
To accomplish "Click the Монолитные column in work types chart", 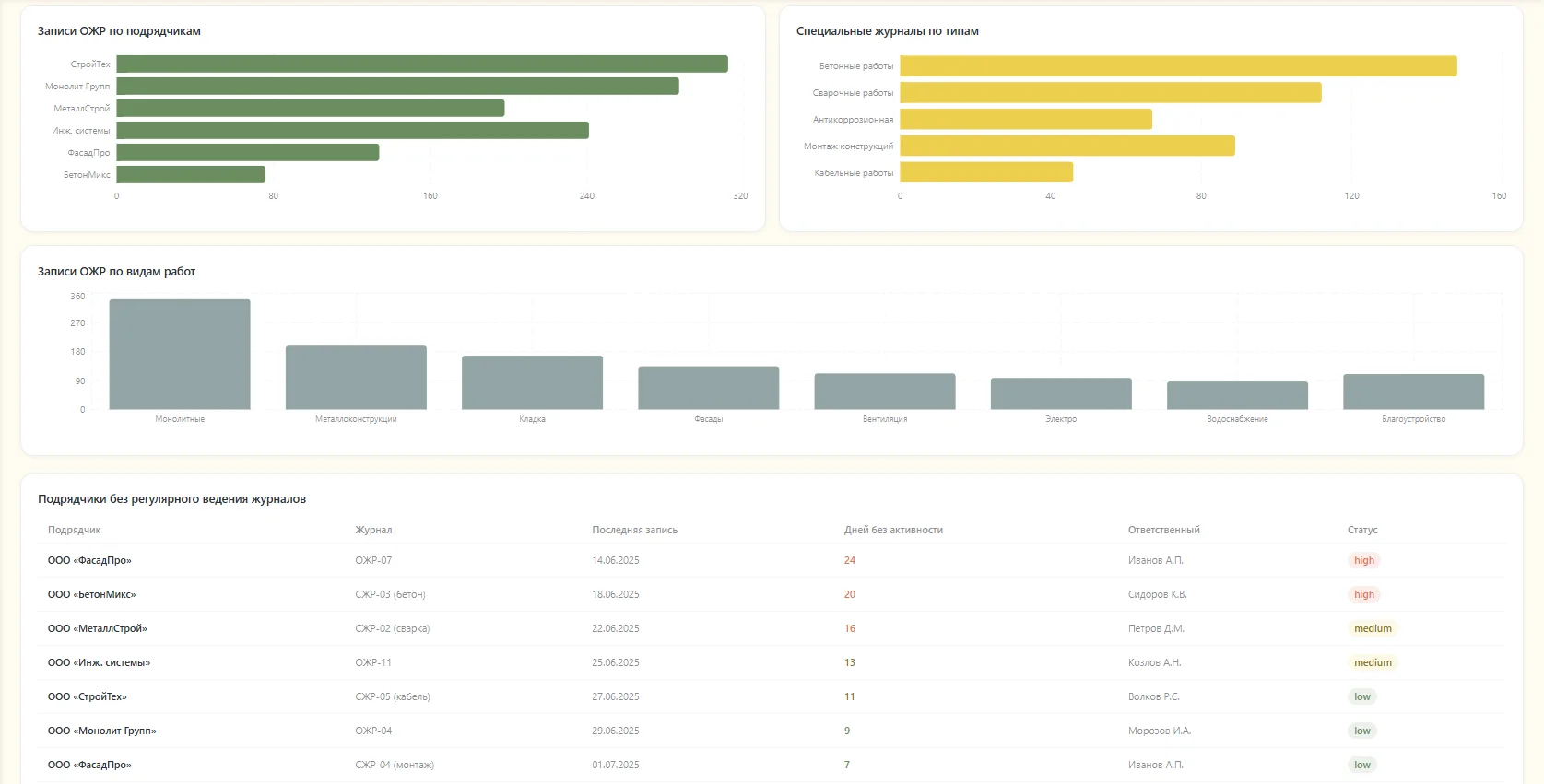I will click(x=180, y=354).
